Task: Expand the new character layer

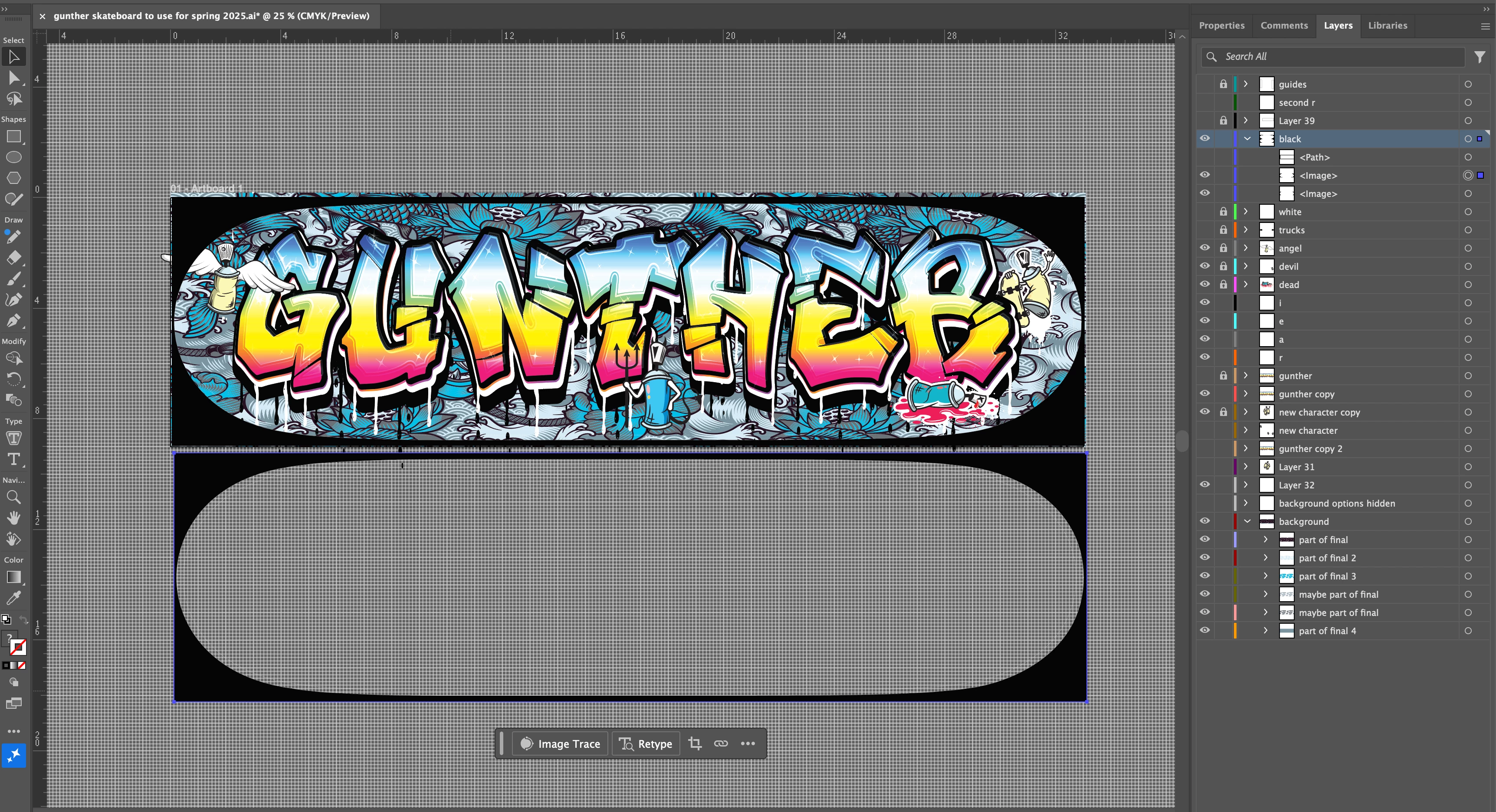Action: tap(1246, 430)
